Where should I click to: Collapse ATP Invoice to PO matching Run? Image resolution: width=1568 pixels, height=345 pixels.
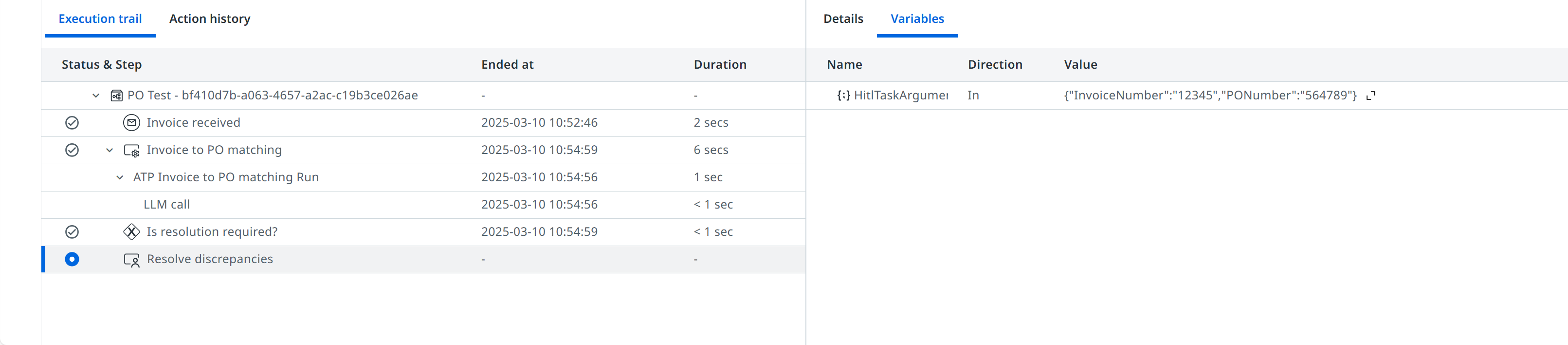(120, 177)
